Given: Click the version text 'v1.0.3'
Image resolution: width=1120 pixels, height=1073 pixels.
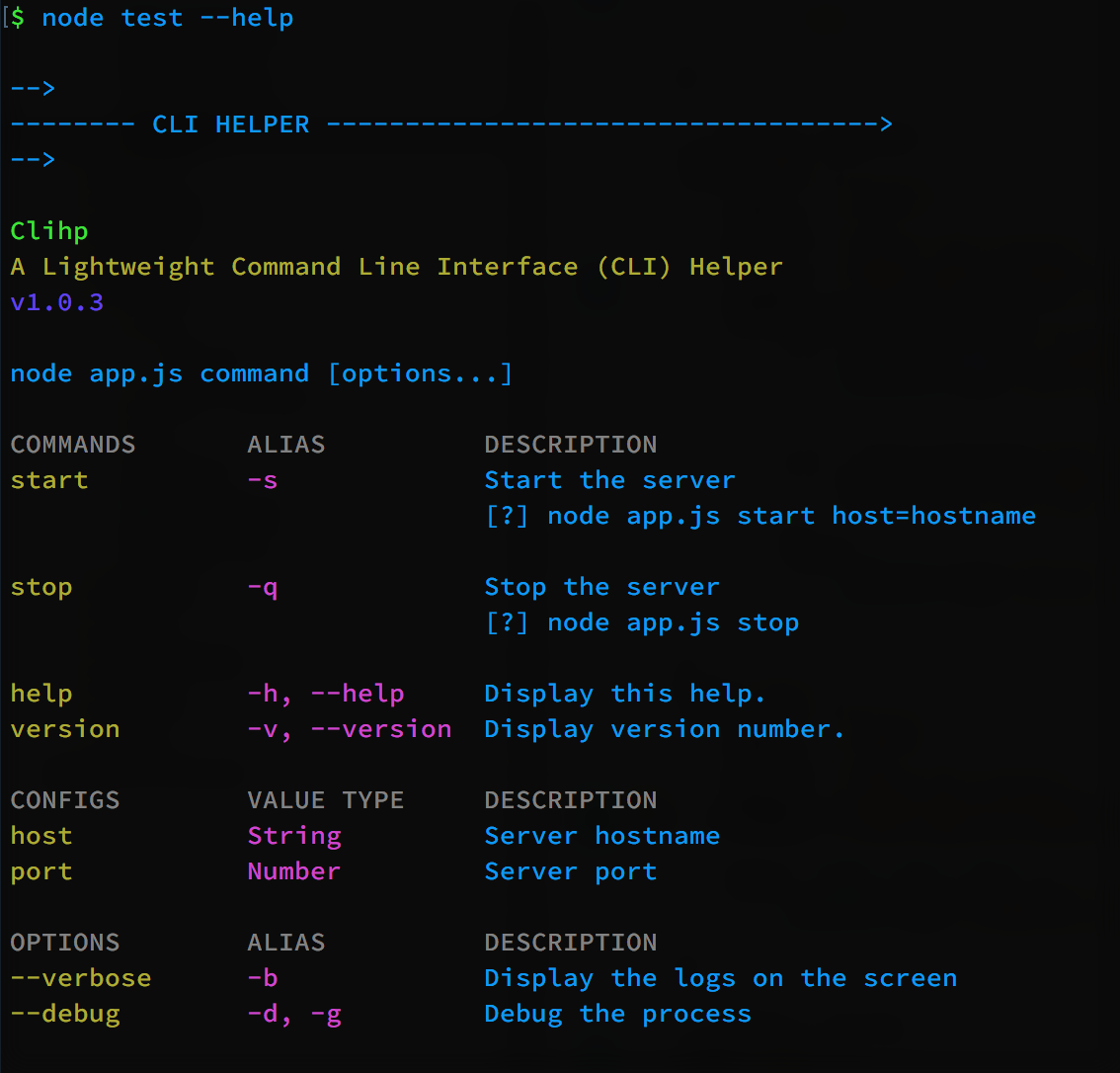Looking at the screenshot, I should (x=57, y=302).
